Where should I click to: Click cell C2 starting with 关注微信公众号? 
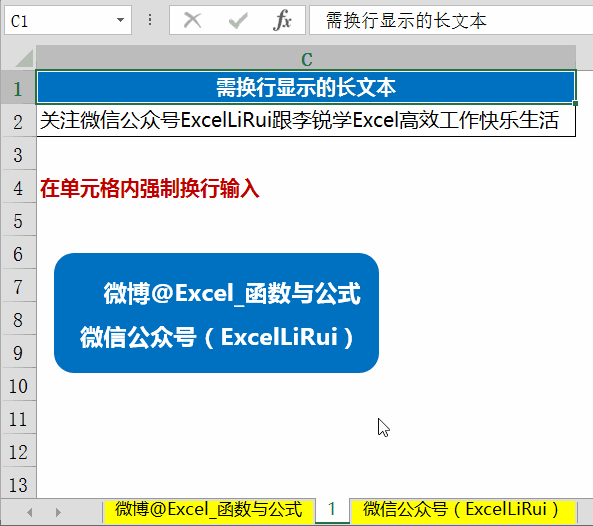tap(306, 121)
